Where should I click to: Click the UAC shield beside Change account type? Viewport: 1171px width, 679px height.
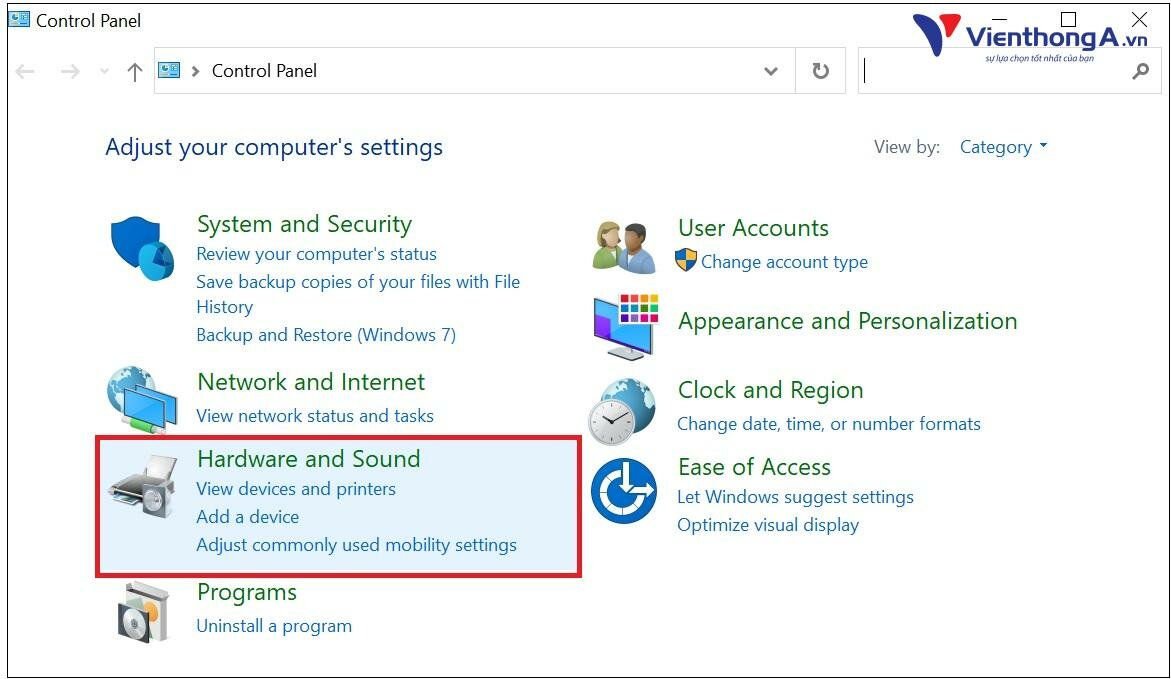[x=686, y=260]
